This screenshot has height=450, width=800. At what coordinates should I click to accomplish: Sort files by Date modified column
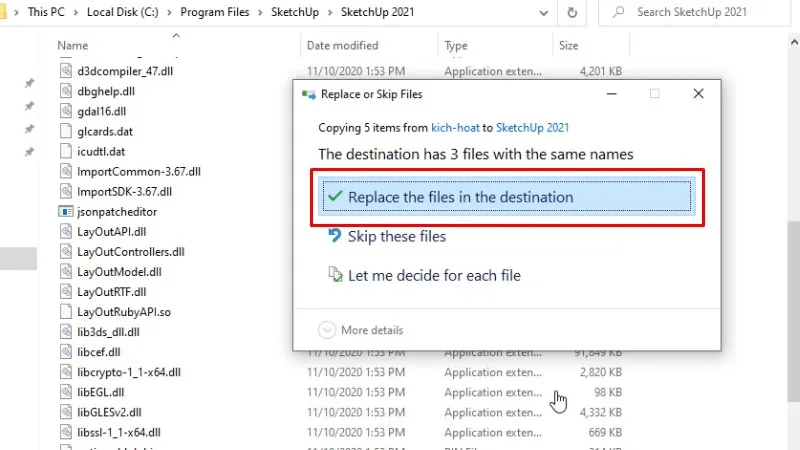click(x=341, y=46)
